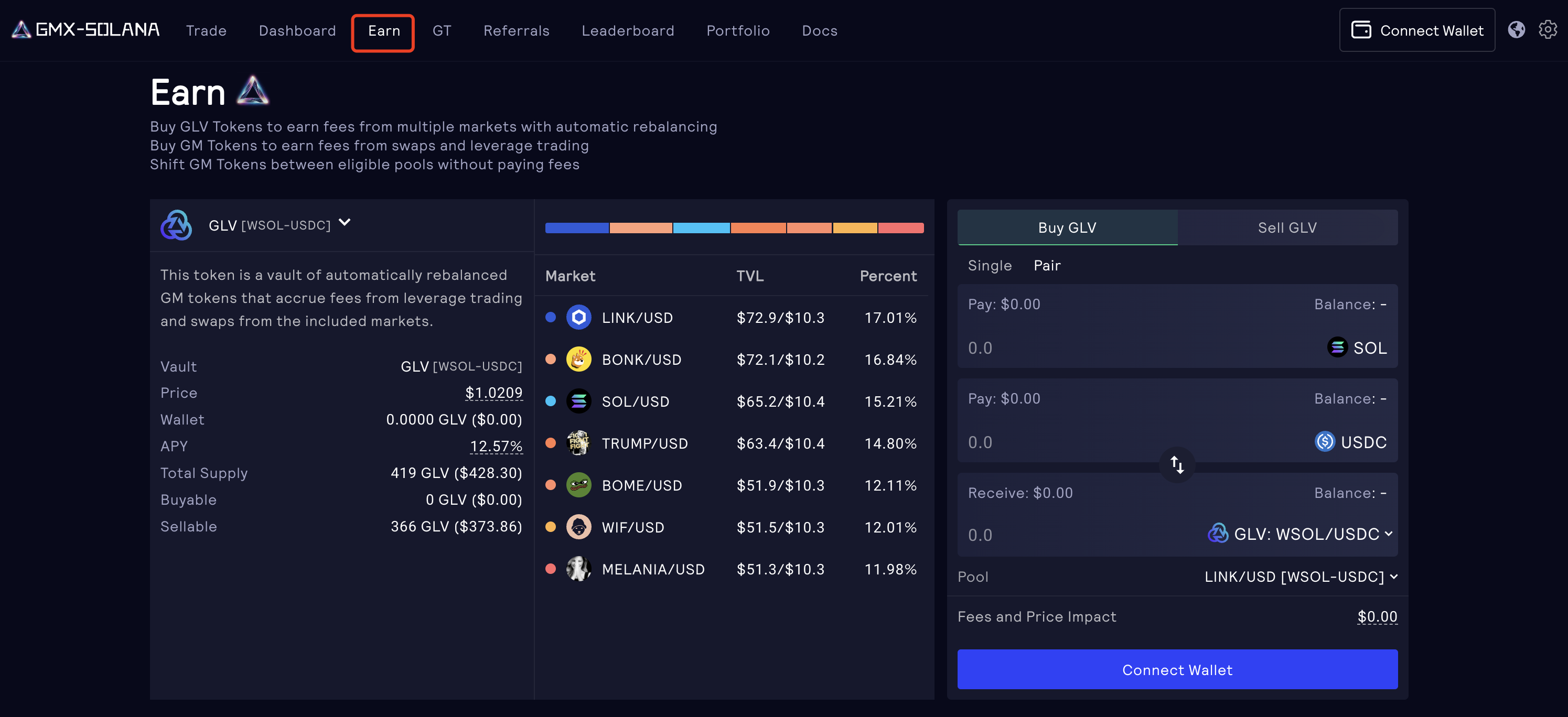Image resolution: width=1568 pixels, height=717 pixels.
Task: Click the dark blue LINK allocation bar segment
Action: [x=576, y=228]
